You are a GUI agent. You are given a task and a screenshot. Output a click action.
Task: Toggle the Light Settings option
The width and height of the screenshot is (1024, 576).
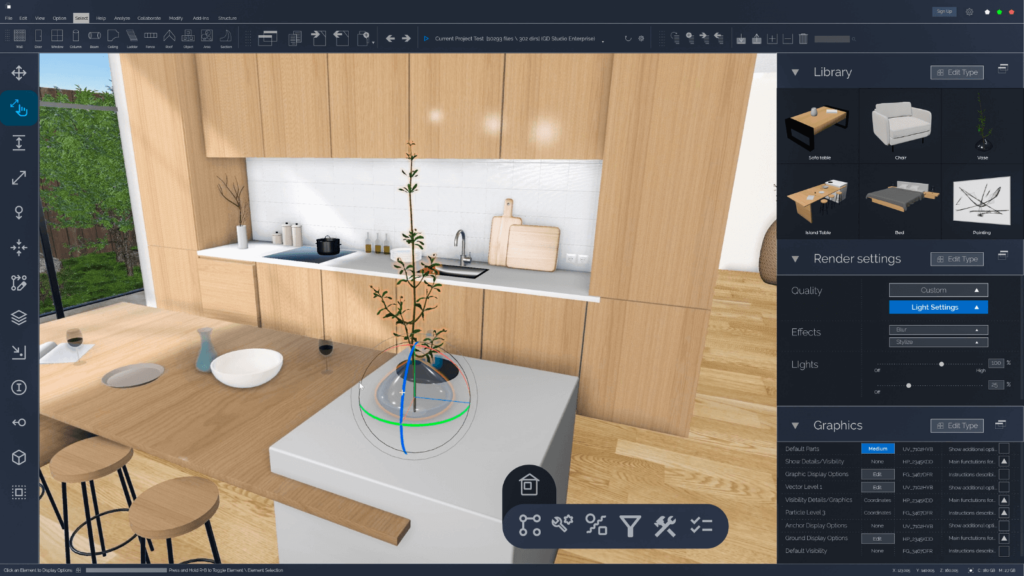tap(937, 306)
